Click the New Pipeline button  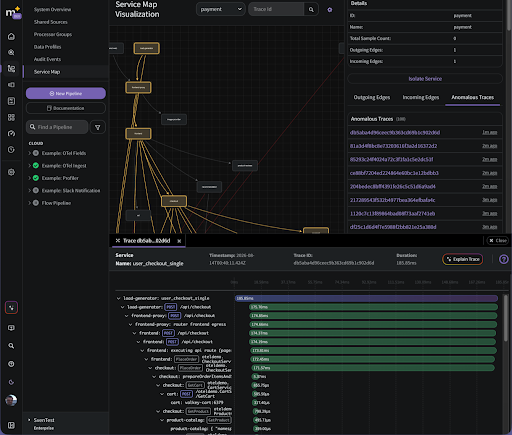coord(66,93)
